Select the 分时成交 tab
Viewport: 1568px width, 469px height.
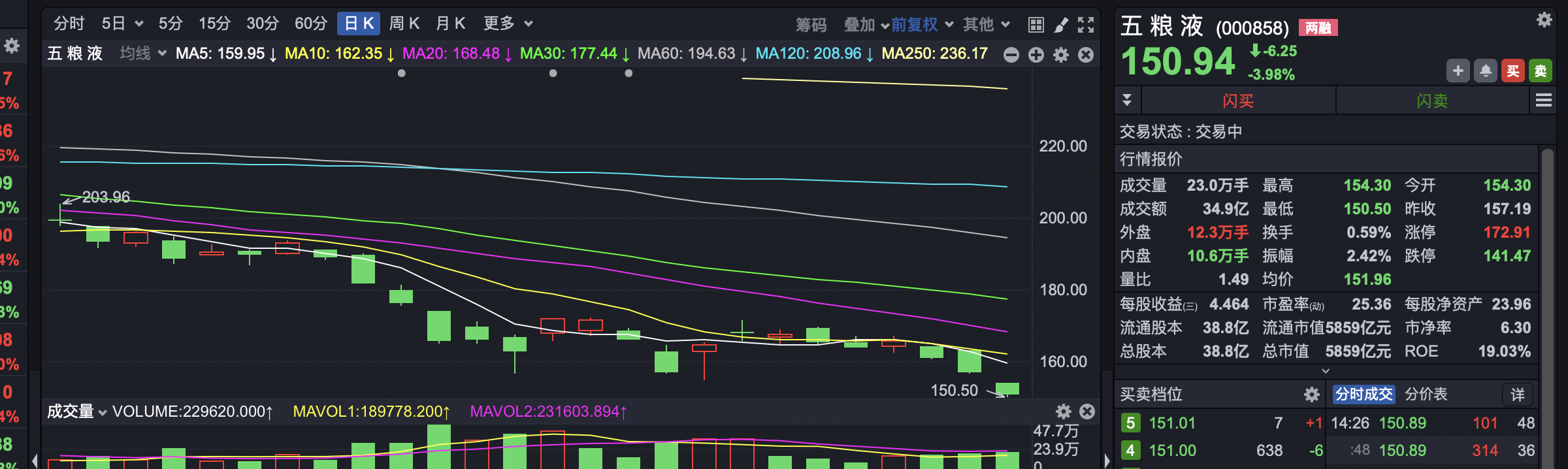(1364, 395)
